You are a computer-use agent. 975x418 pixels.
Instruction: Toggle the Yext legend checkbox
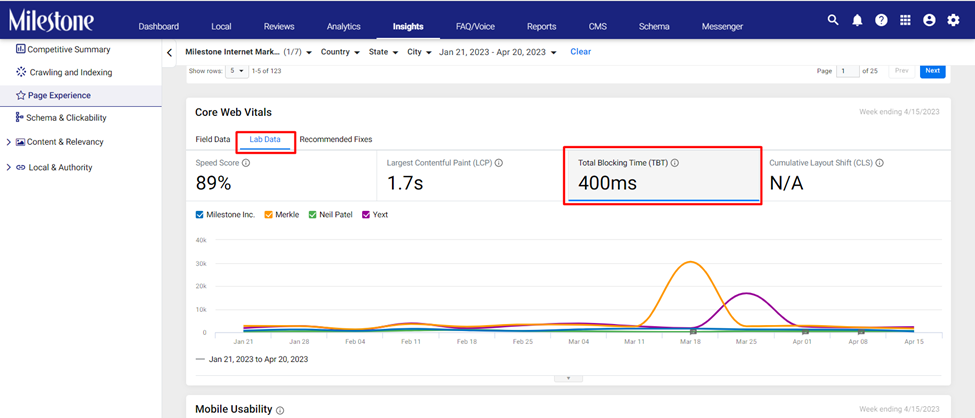coord(366,215)
